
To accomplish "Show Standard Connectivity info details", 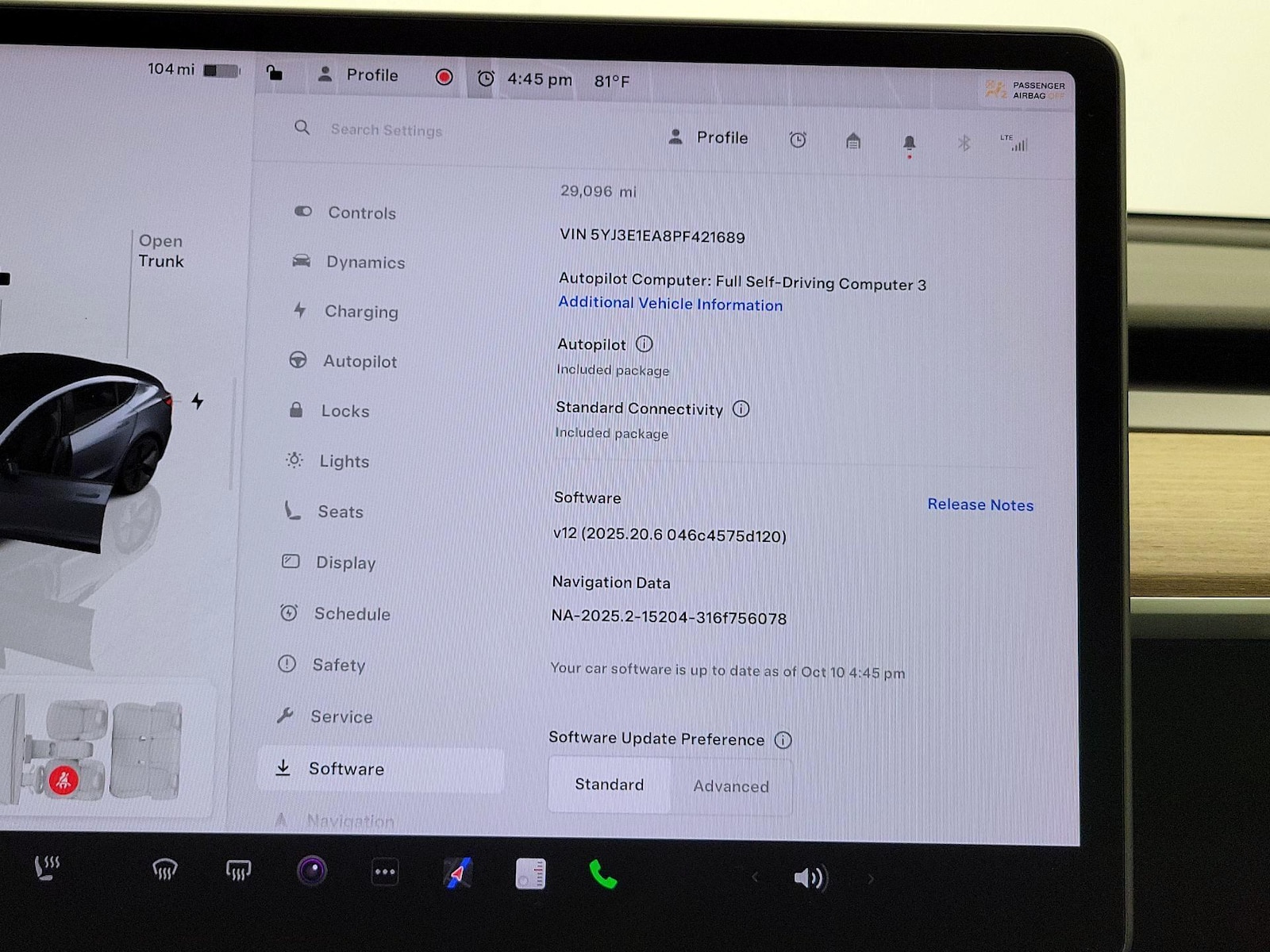I will click(x=741, y=409).
